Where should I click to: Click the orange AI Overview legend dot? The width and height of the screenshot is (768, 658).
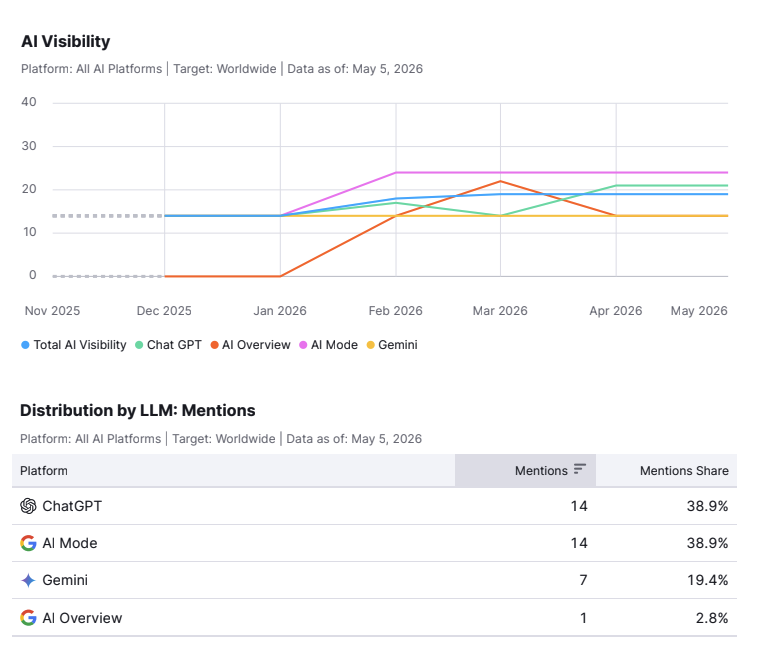pyautogui.click(x=214, y=345)
